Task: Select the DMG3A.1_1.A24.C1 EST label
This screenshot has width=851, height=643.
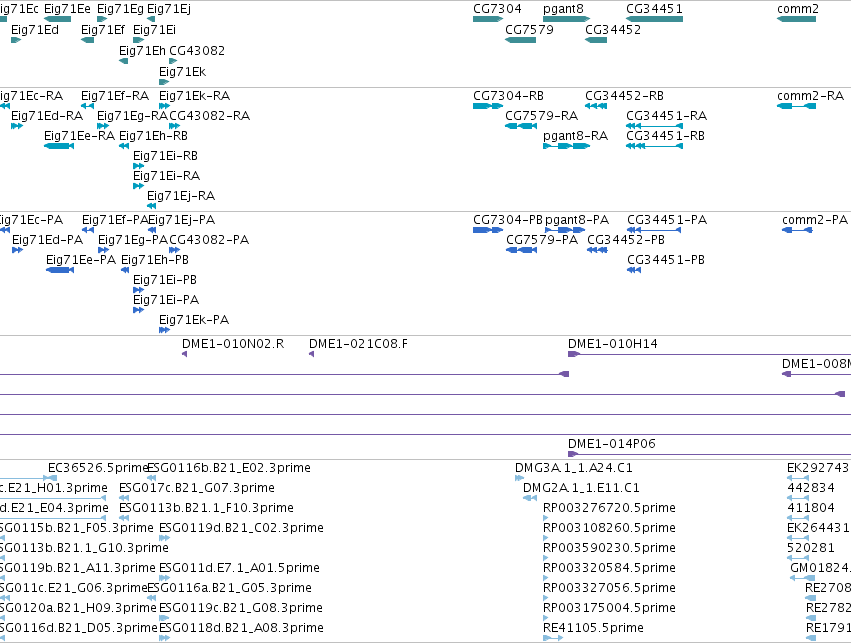Action: pyautogui.click(x=574, y=468)
